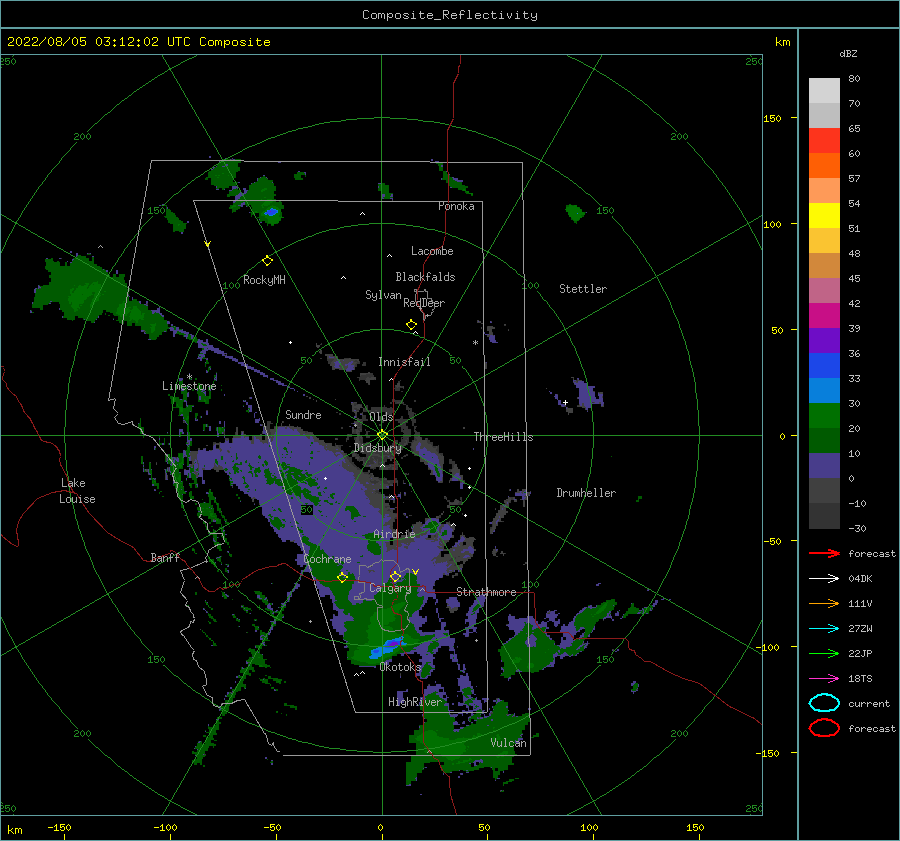Click the yellow diamond marker above RockyMH

(x=267, y=261)
